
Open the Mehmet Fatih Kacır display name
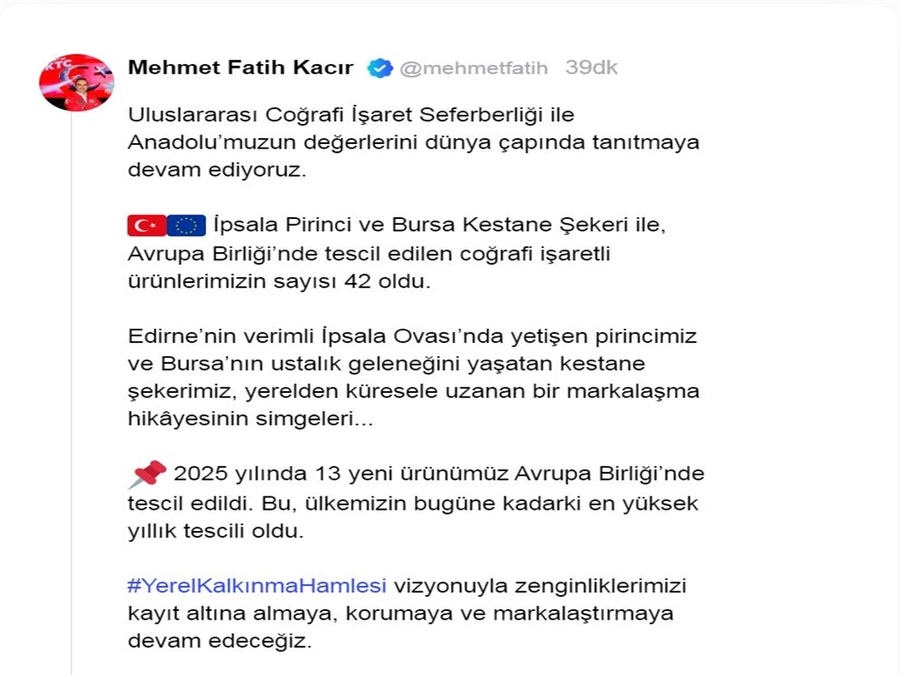pyautogui.click(x=241, y=68)
